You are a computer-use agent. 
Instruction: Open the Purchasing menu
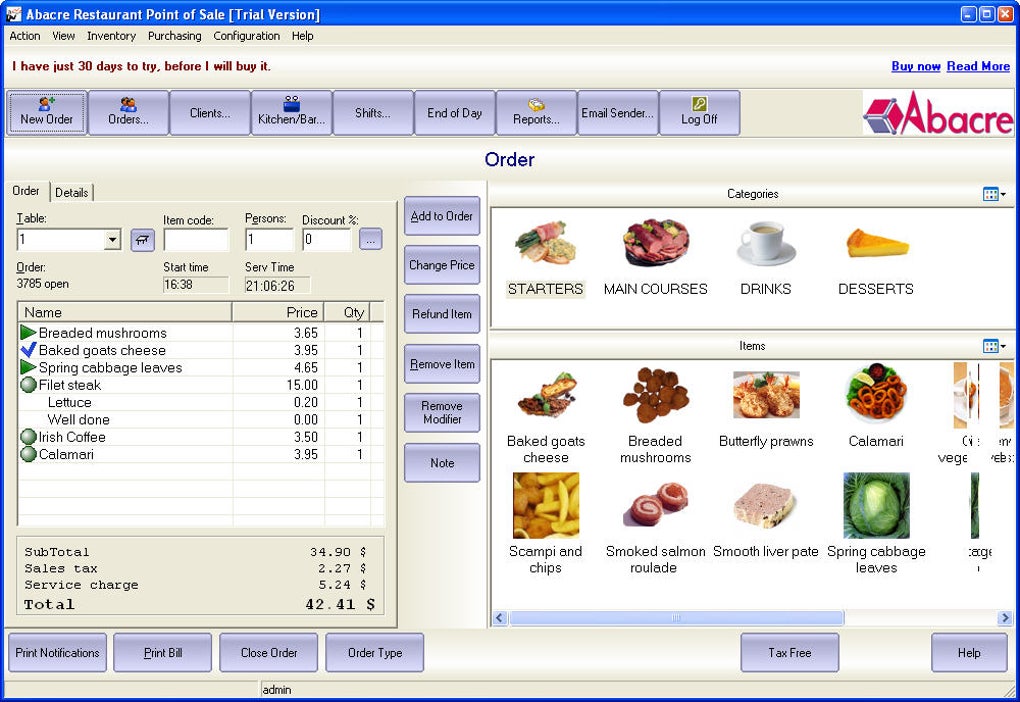[174, 36]
